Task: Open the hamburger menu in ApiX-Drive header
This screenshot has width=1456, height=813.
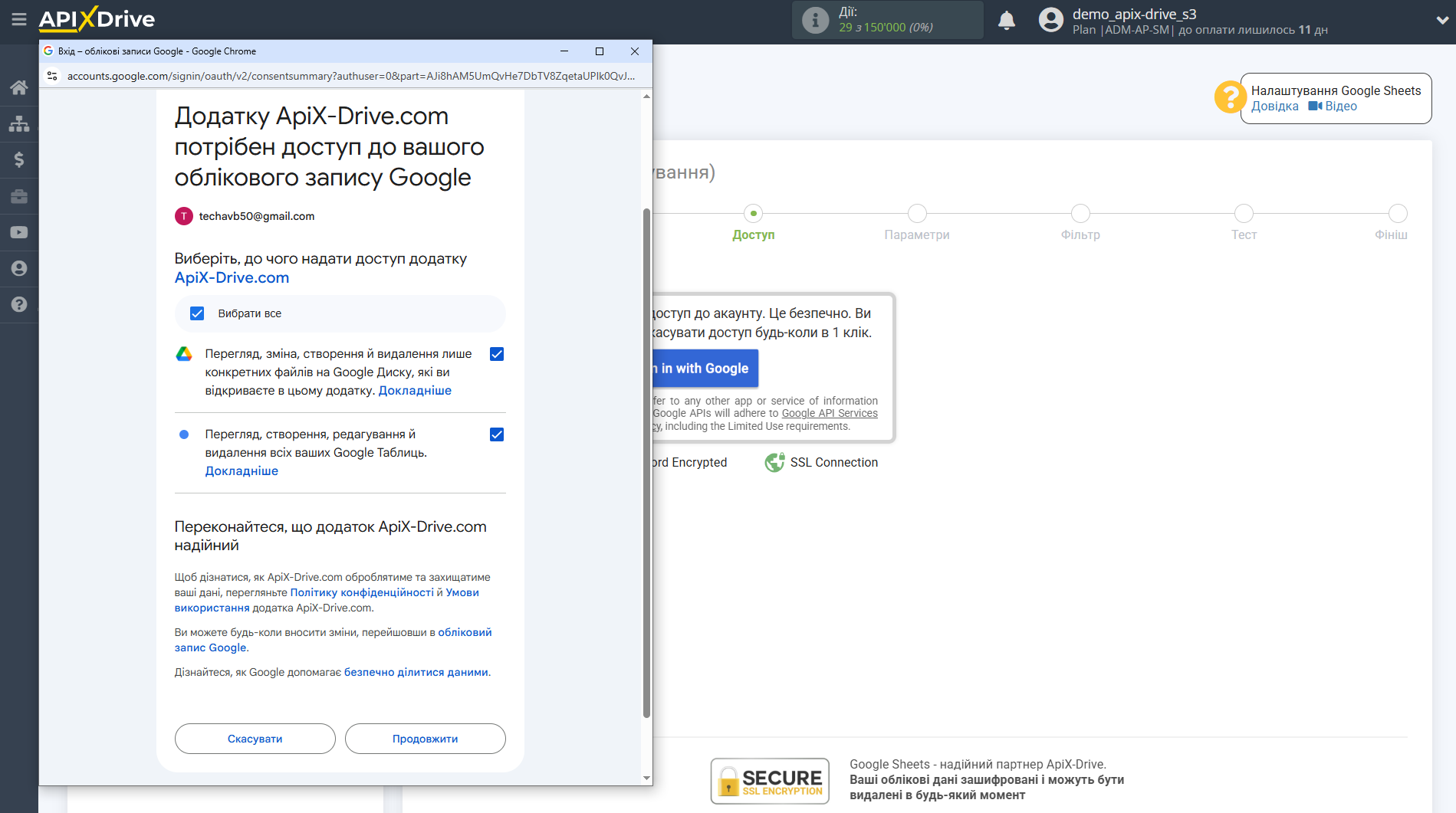Action: [19, 19]
